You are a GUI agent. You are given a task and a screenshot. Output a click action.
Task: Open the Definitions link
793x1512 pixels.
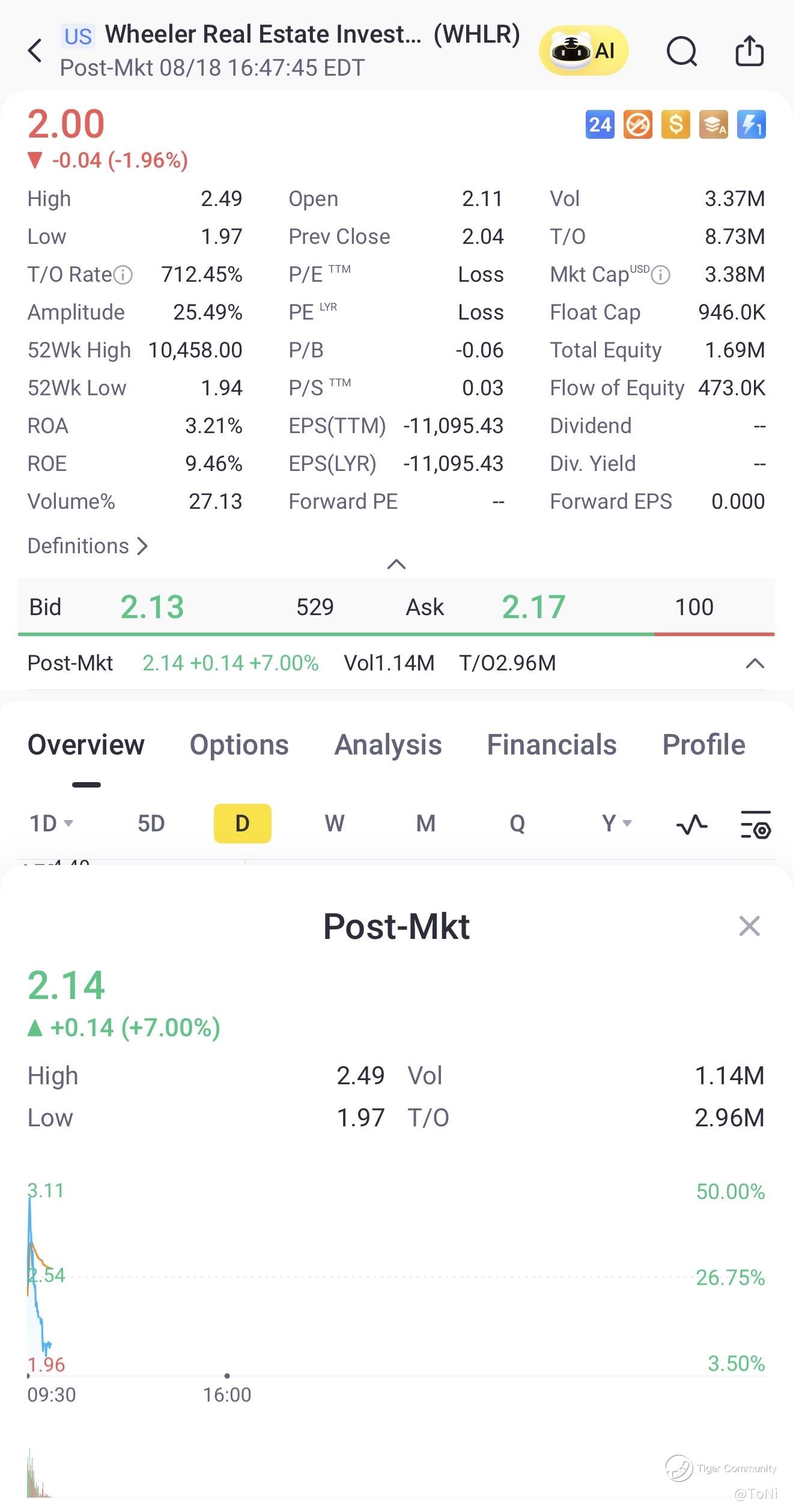88,546
